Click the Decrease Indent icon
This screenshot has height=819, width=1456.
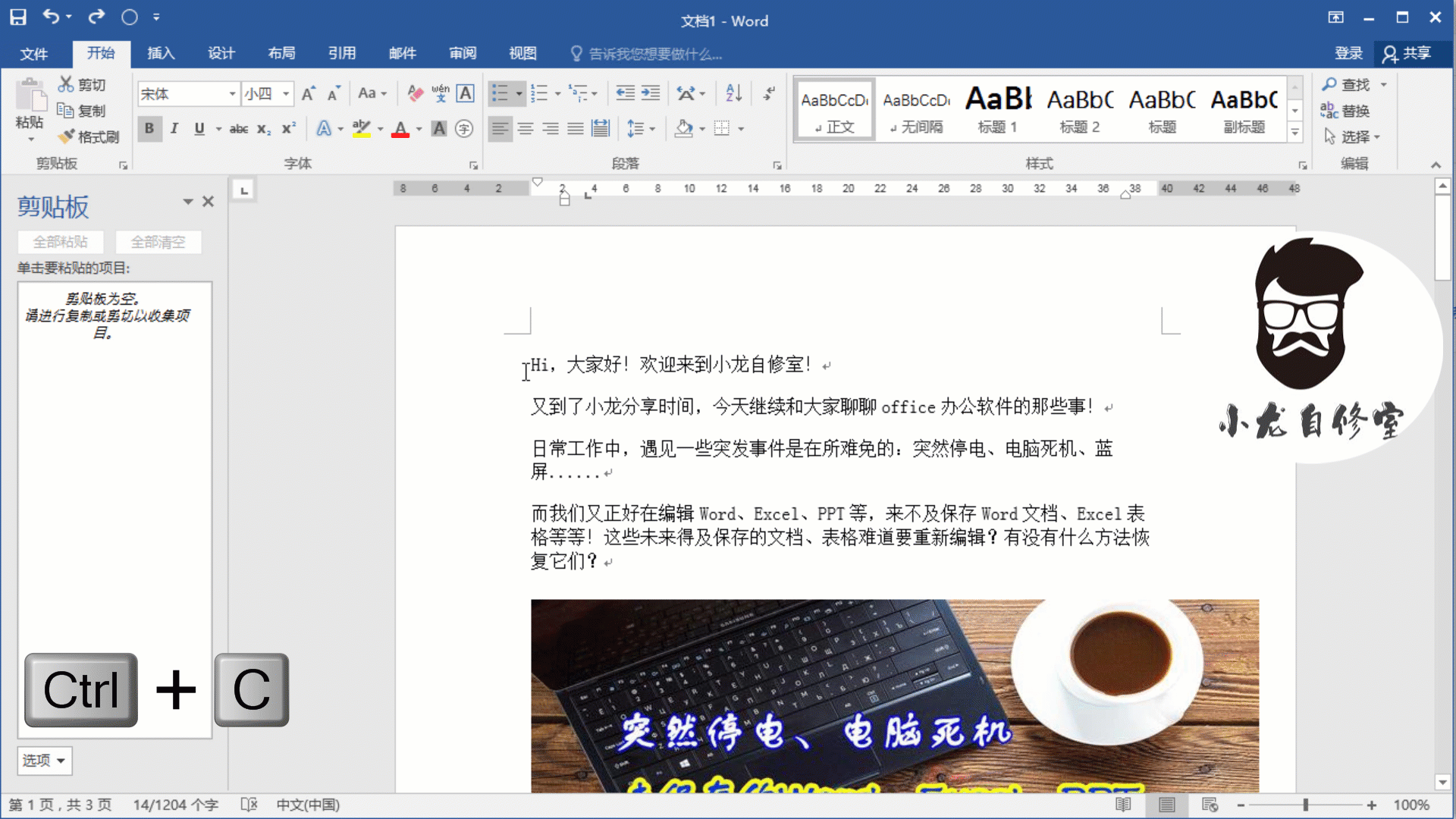tap(626, 93)
